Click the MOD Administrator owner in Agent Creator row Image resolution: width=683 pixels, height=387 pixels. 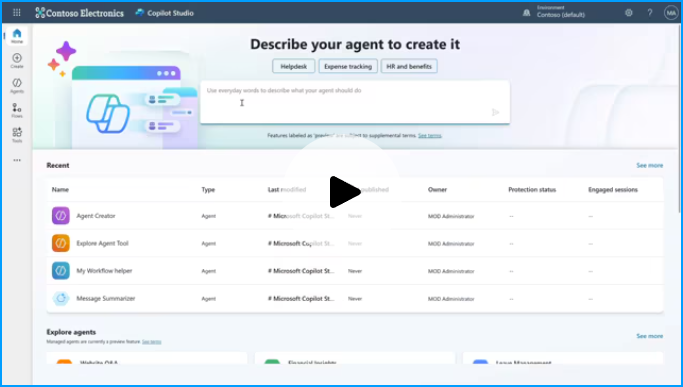pos(451,216)
